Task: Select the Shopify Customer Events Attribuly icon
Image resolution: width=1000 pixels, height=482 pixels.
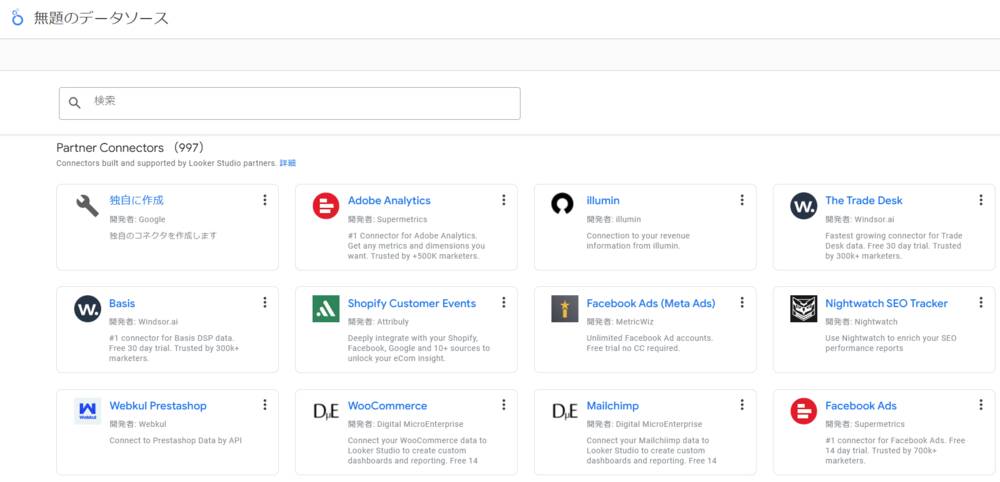Action: [326, 309]
